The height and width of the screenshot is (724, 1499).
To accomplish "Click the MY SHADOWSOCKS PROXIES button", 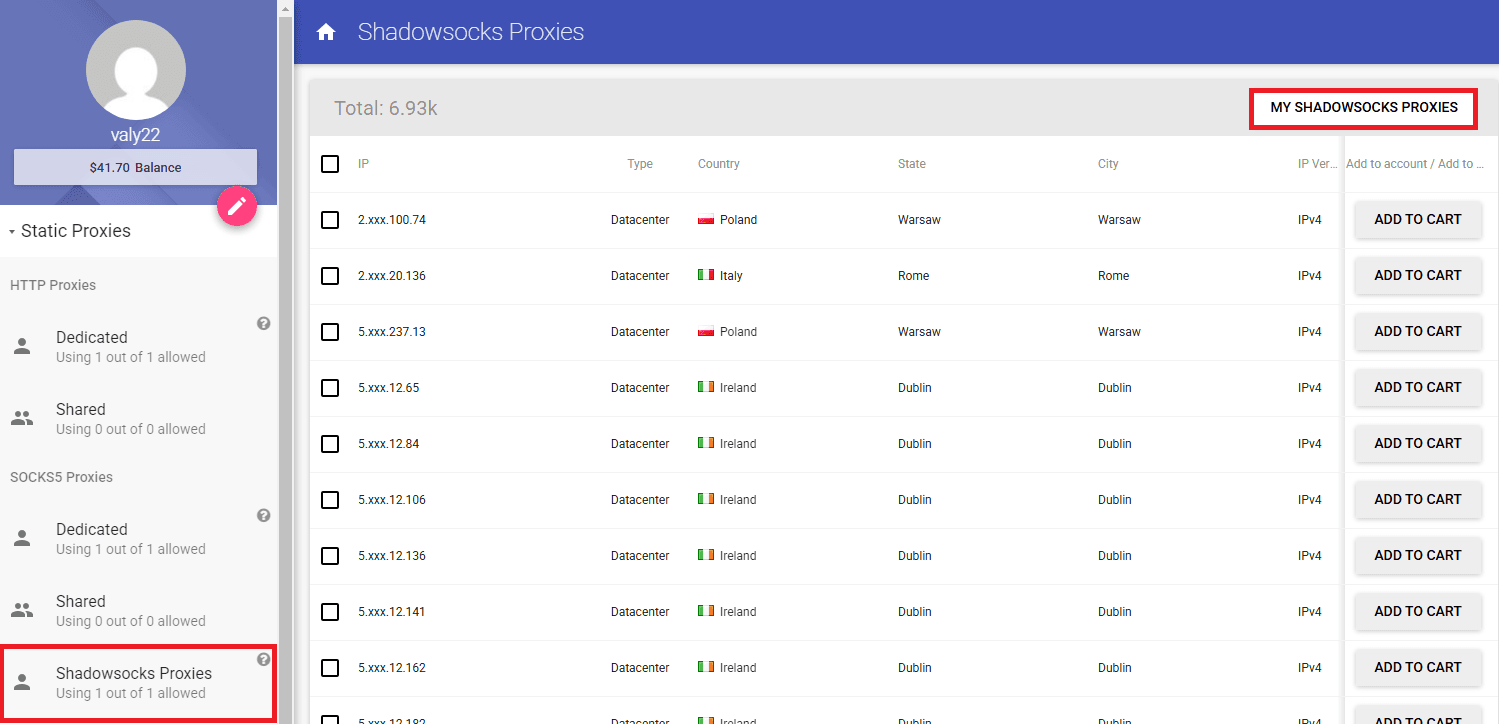I will tap(1362, 109).
